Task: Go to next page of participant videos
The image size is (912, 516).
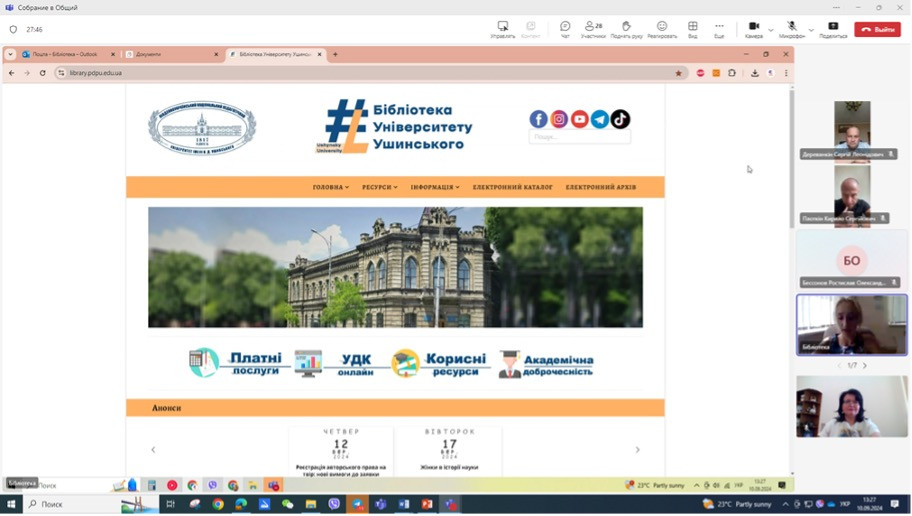Action: coord(865,365)
